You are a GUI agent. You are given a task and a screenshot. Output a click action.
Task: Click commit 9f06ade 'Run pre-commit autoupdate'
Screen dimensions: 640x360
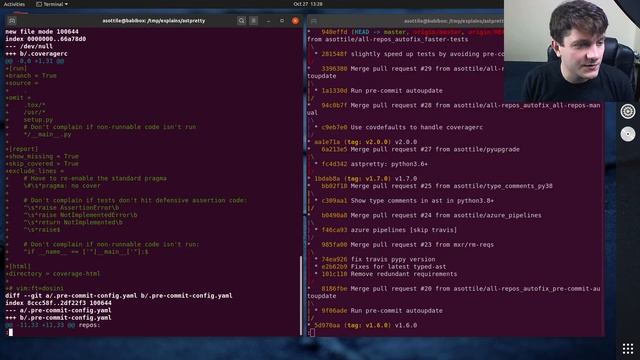point(382,311)
